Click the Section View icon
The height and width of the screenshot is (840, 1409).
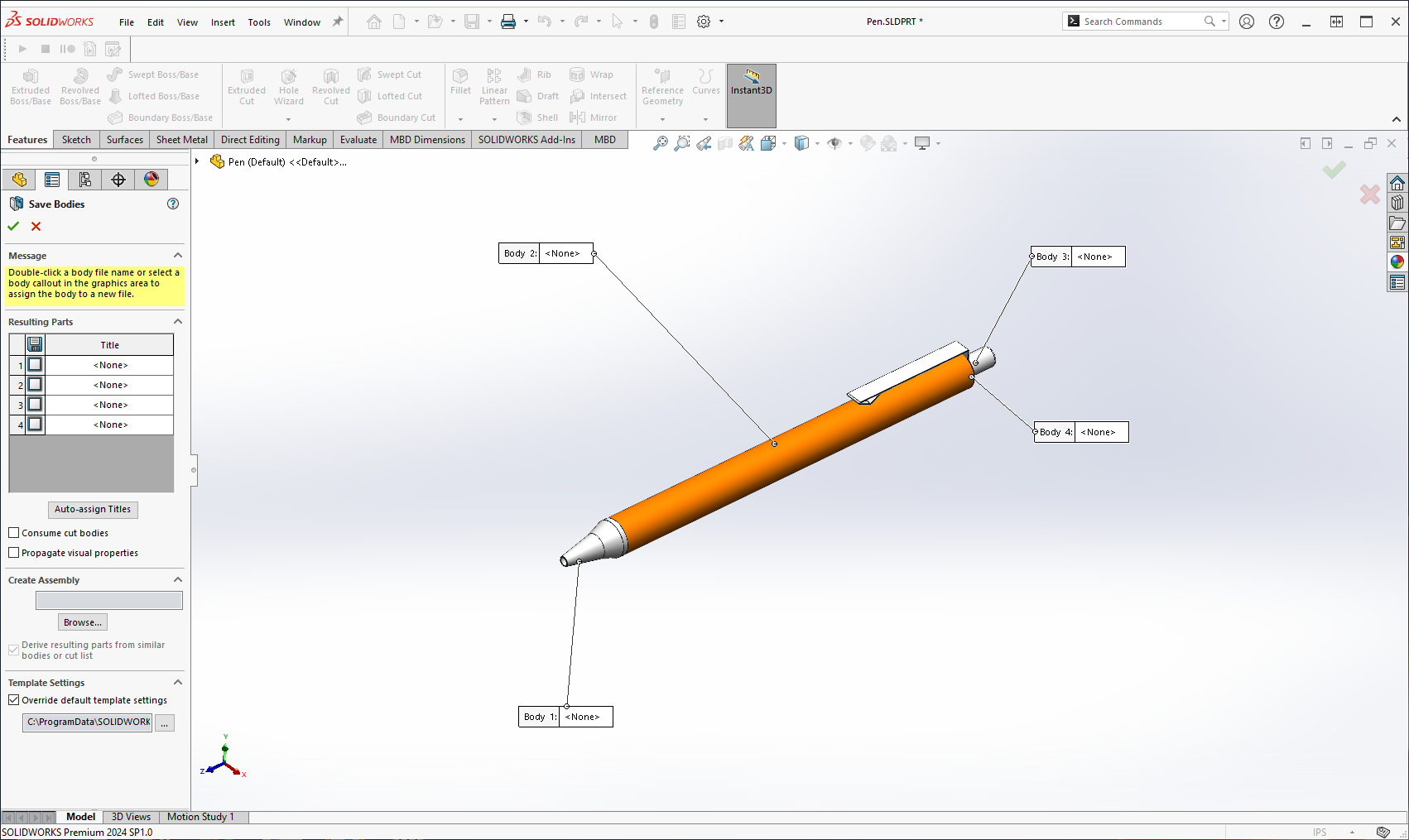click(x=725, y=143)
